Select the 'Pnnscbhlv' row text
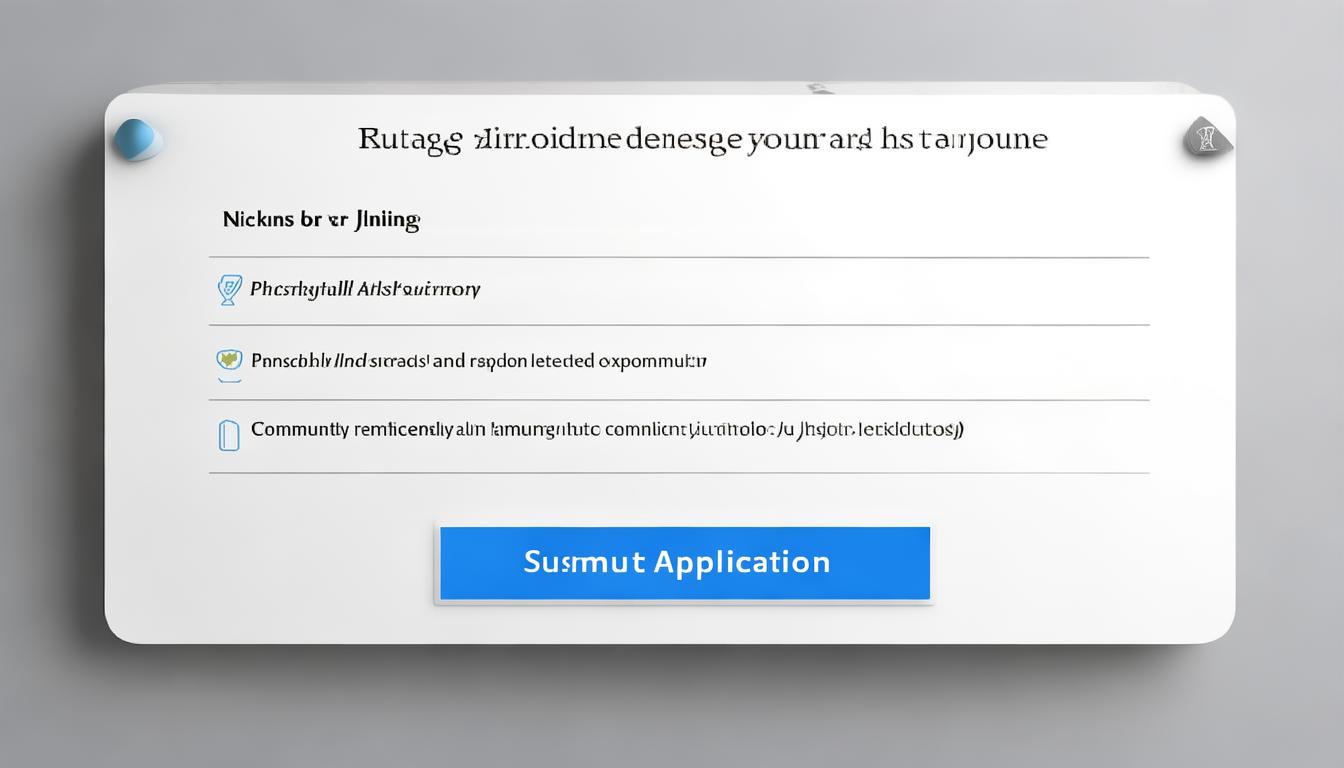The image size is (1344, 768). (478, 361)
